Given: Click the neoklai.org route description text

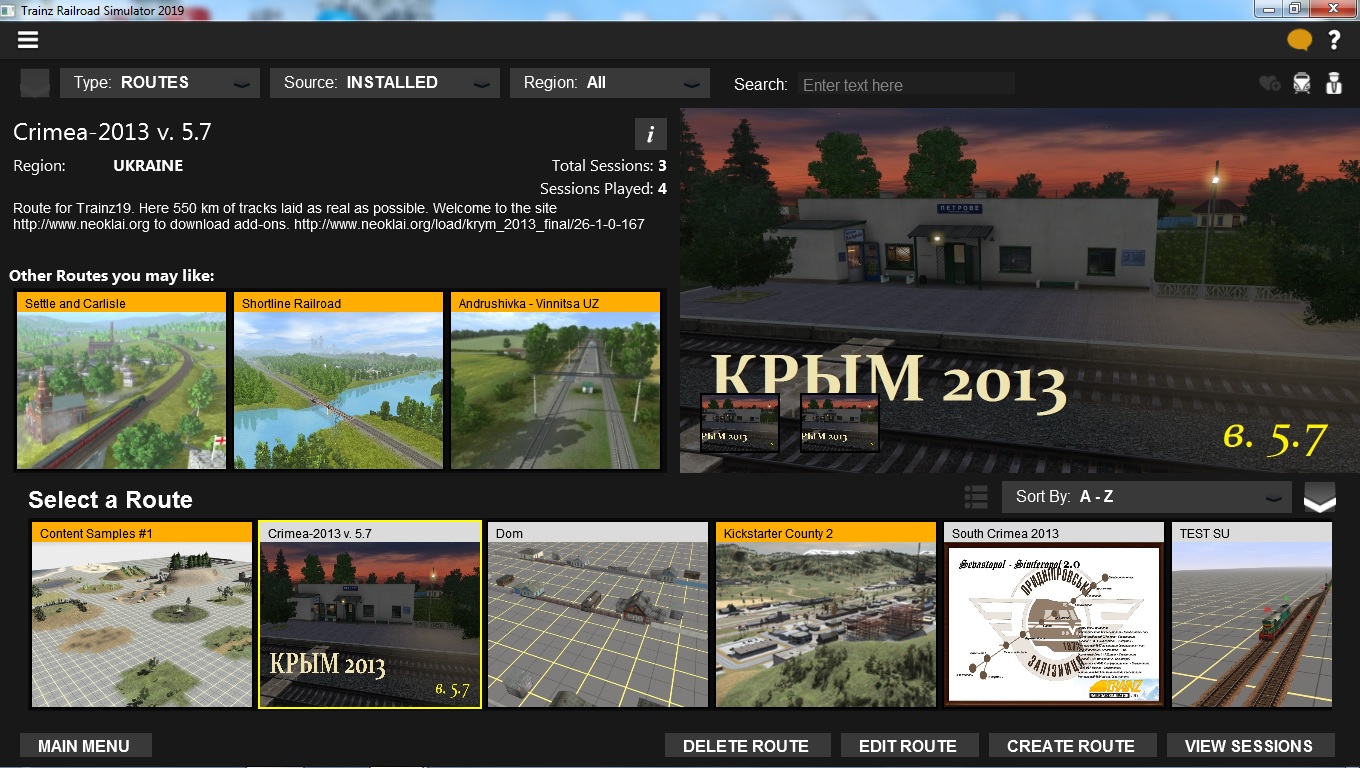Looking at the screenshot, I should (330, 216).
